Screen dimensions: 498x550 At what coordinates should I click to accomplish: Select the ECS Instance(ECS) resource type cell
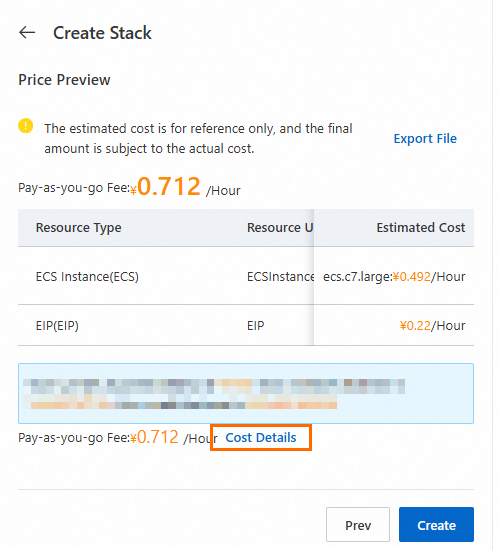[87, 277]
